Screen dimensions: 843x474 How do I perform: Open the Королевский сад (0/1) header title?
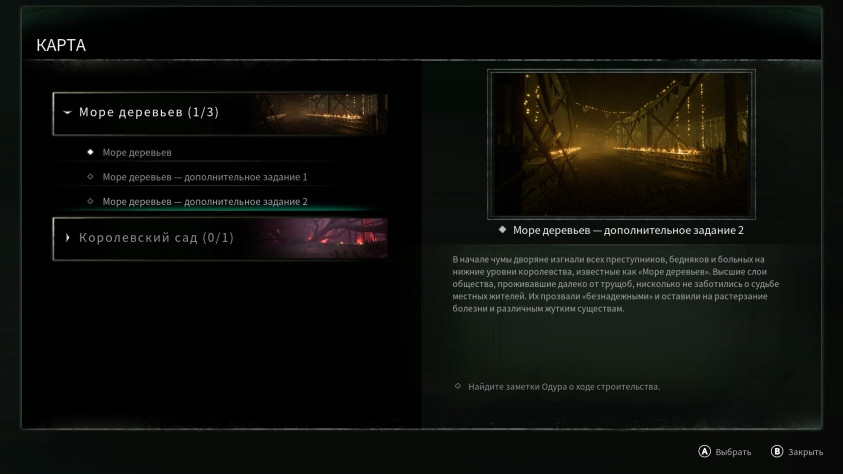(x=155, y=238)
